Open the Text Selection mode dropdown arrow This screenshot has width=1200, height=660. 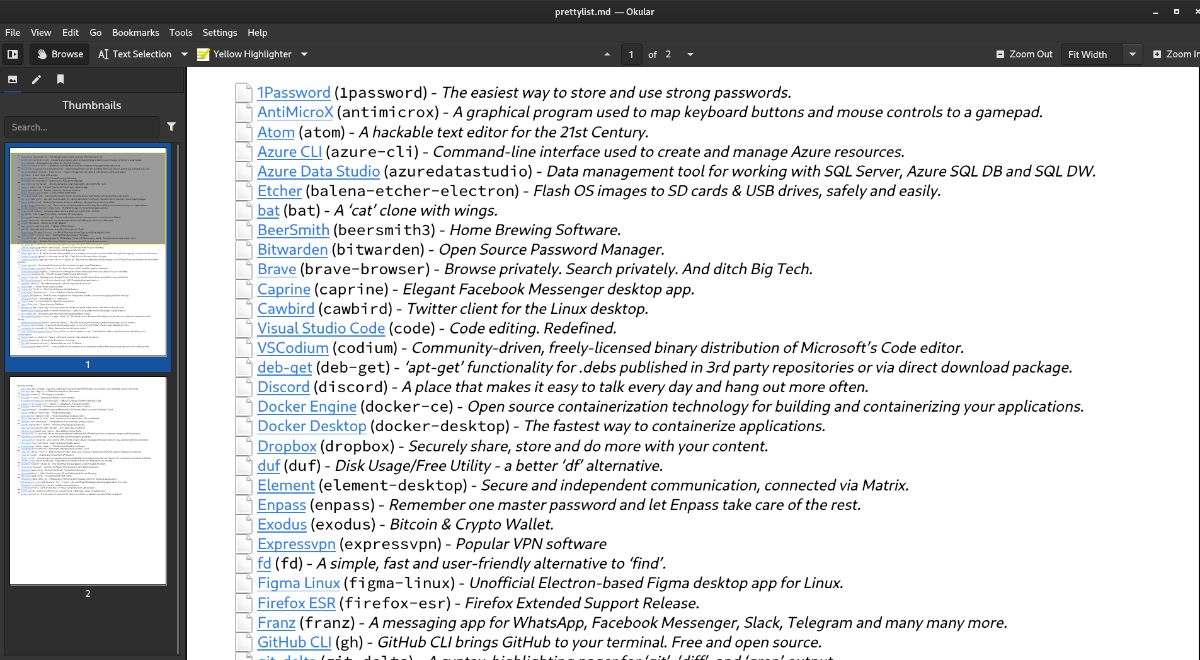click(x=184, y=54)
